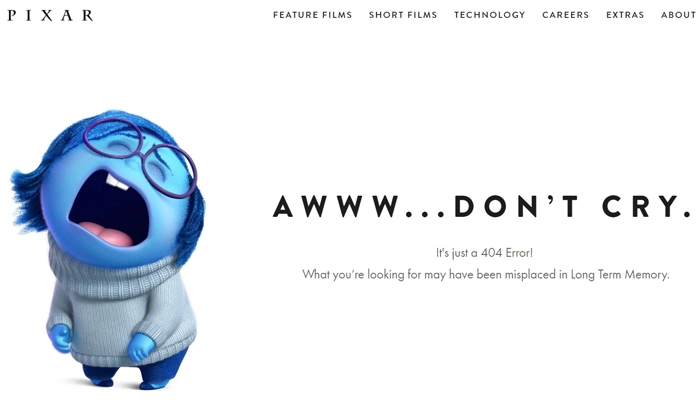
Task: Select Technology in the navigation bar
Action: tap(490, 15)
